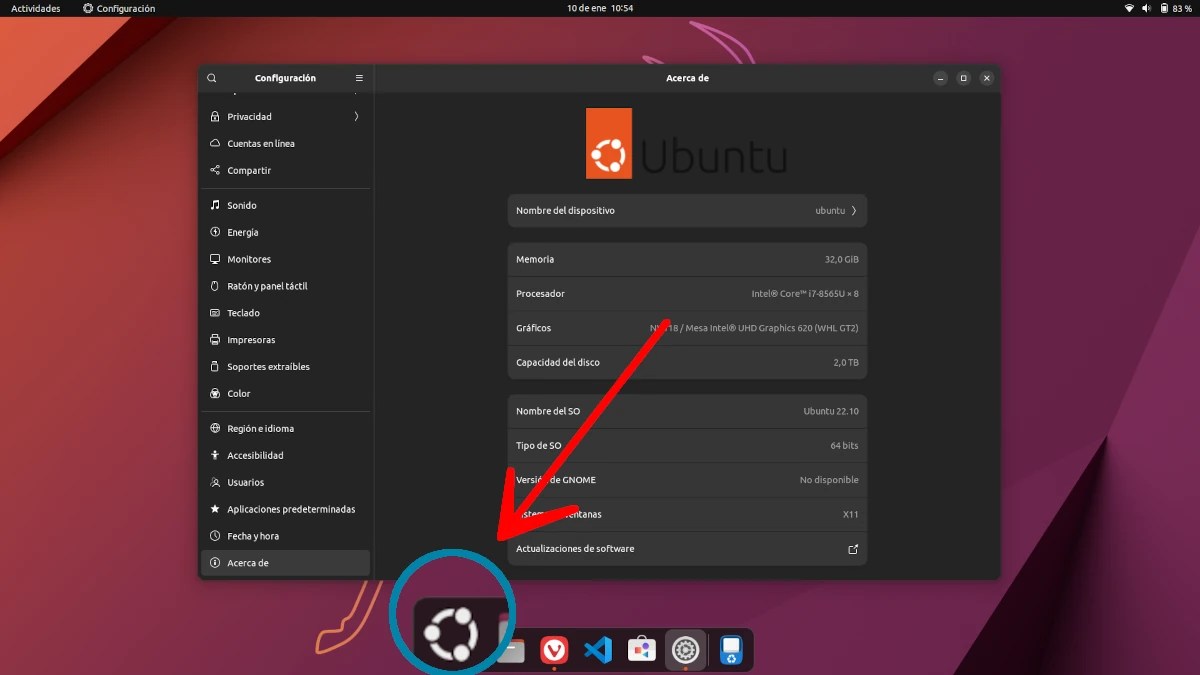
Task: Open the Files folder icon in the dock
Action: click(x=510, y=649)
